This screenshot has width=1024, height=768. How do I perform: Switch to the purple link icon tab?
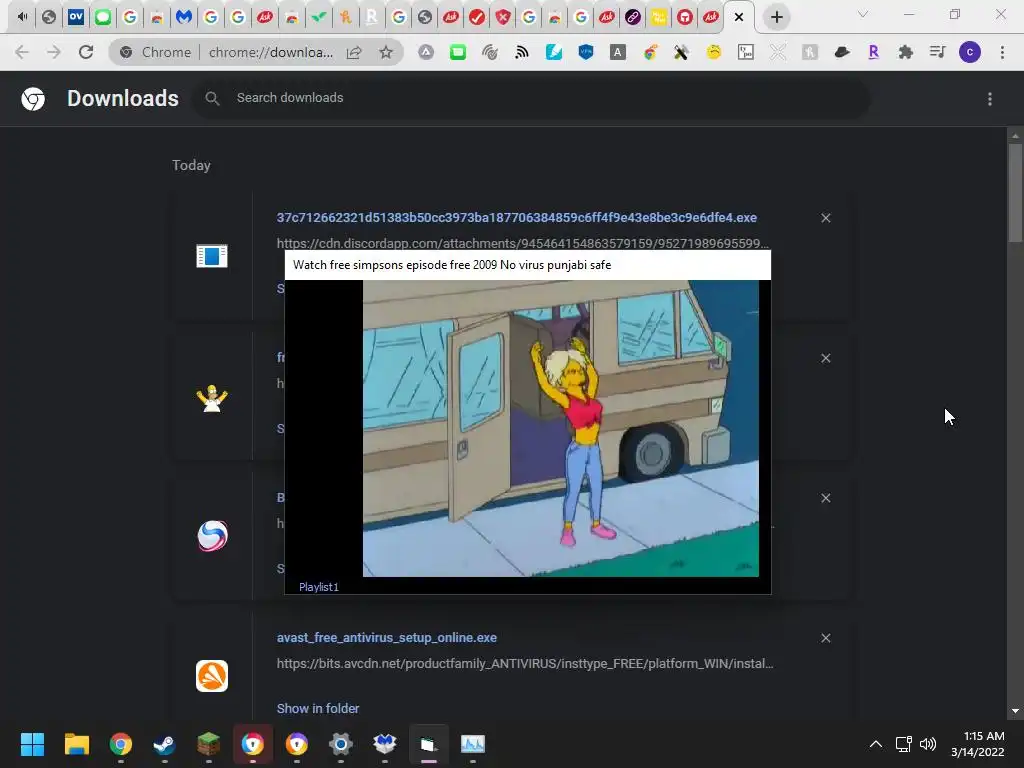point(633,17)
